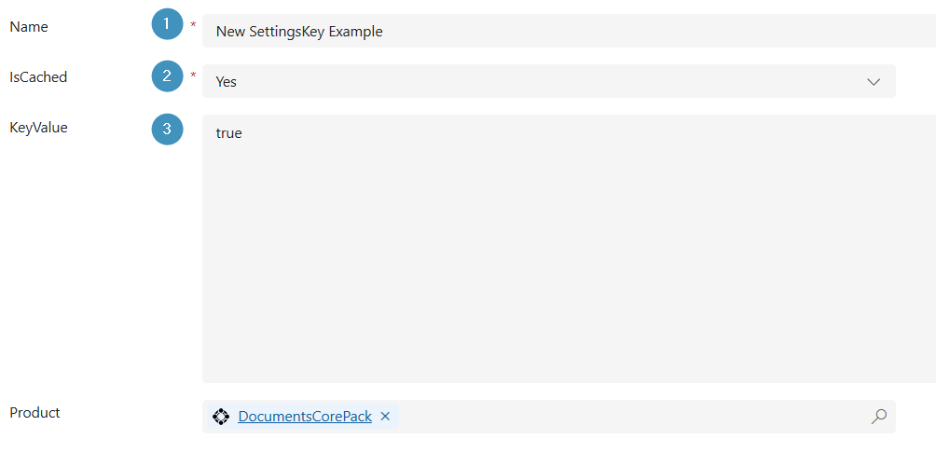Click the numbered badge 3 beside KeyValue

(167, 129)
